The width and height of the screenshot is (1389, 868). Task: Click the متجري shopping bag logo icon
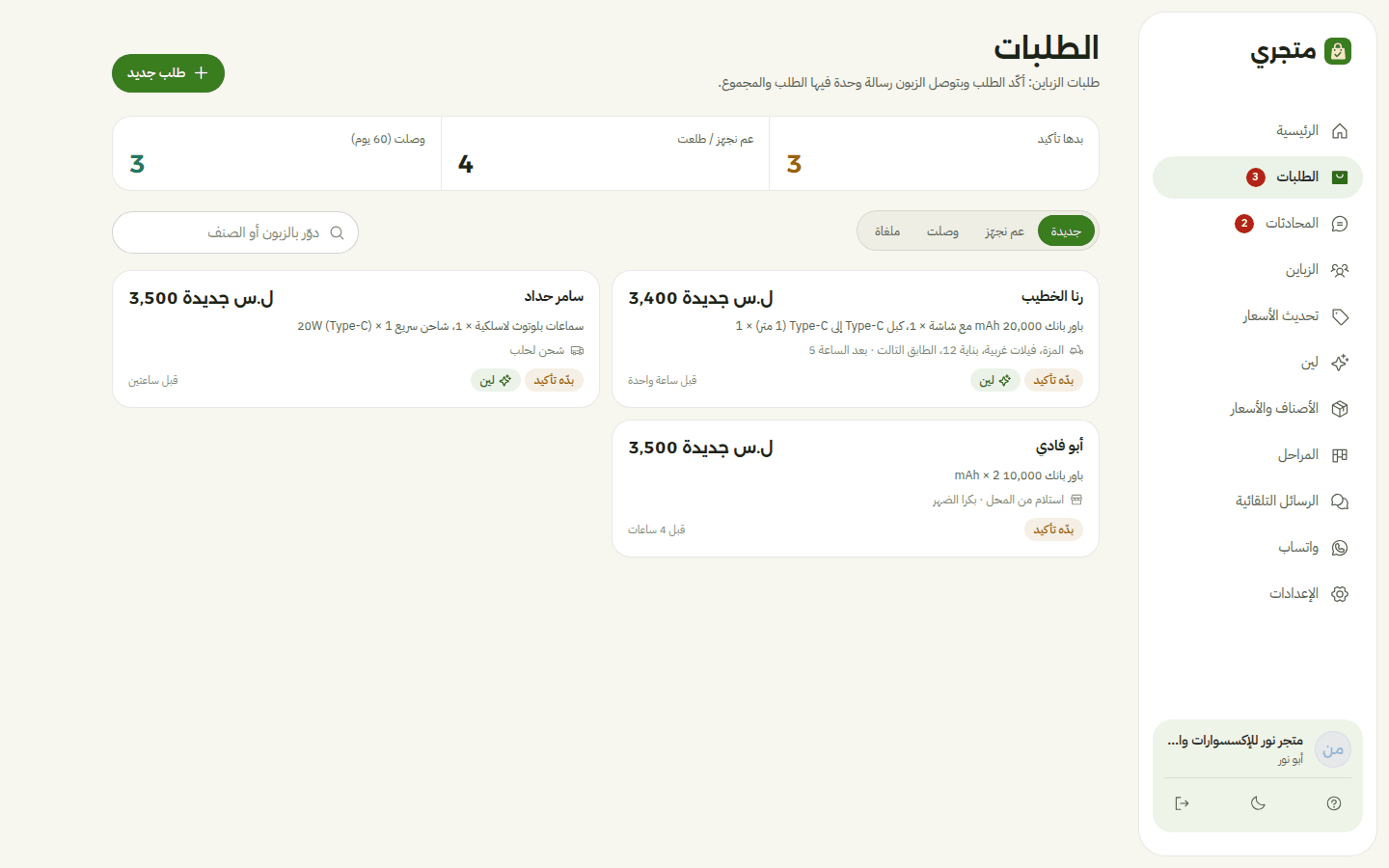click(x=1338, y=51)
